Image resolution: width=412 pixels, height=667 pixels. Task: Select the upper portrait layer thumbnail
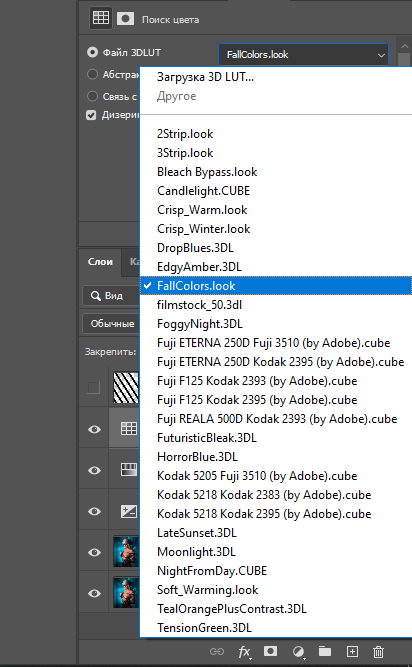[x=126, y=552]
